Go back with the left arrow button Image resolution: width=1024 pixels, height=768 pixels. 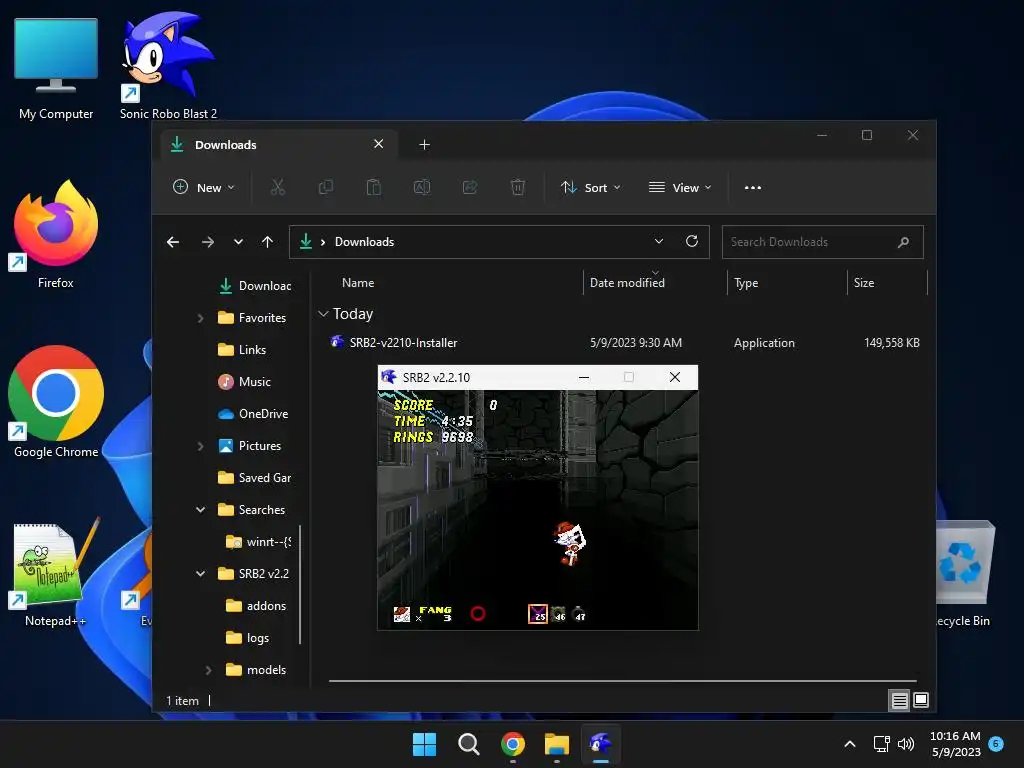[x=173, y=242]
